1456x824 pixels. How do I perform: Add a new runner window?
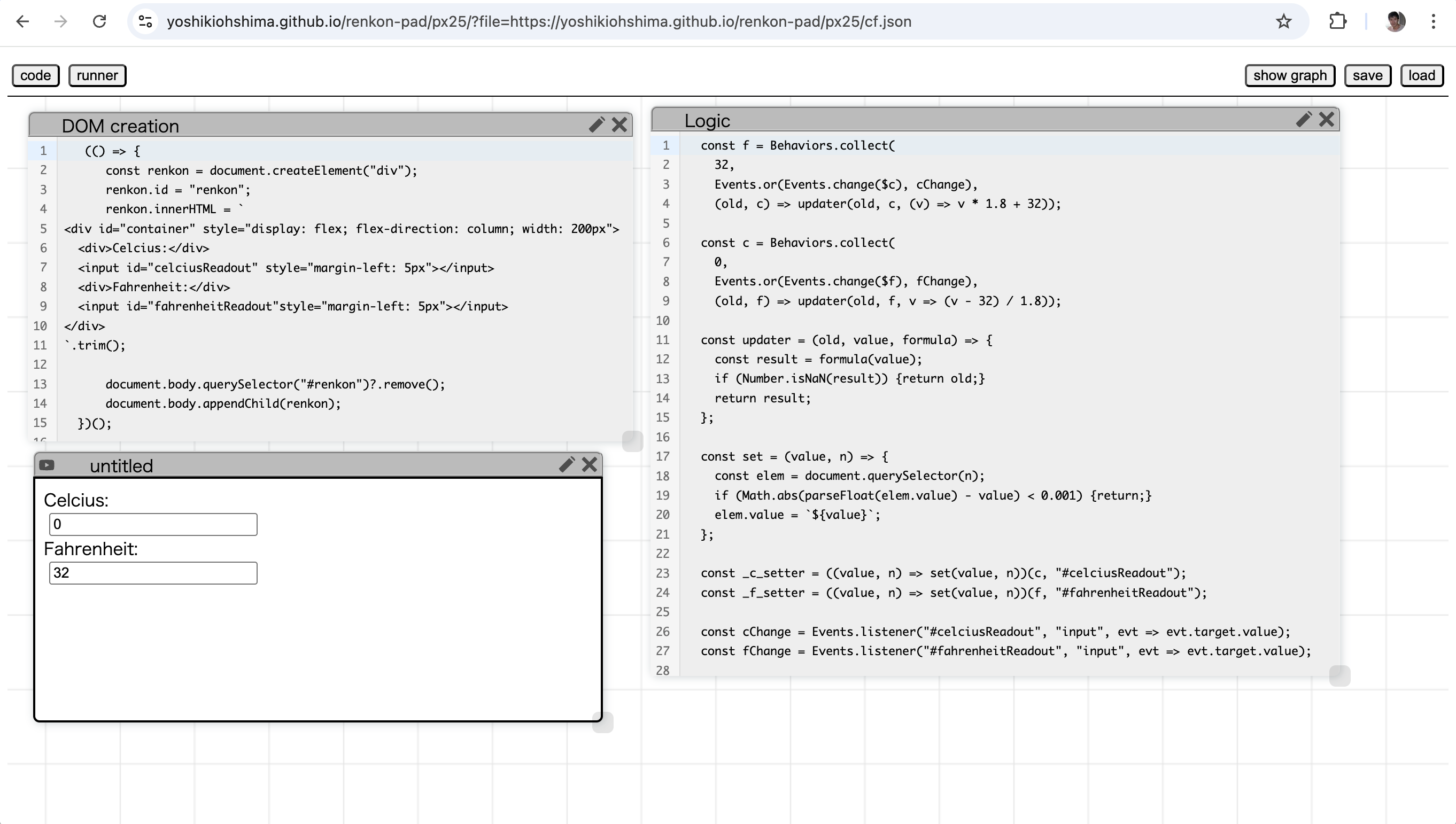tap(97, 75)
